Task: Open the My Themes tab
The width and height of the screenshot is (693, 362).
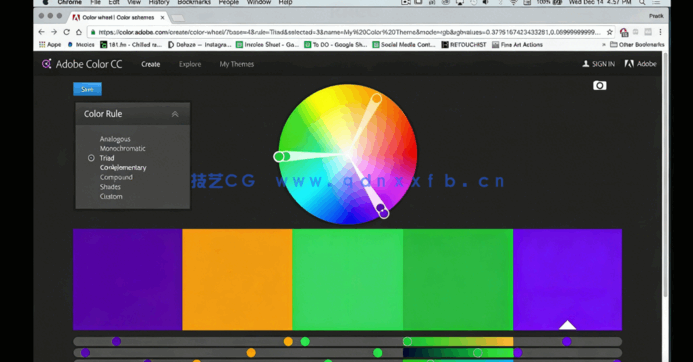Action: (x=237, y=64)
